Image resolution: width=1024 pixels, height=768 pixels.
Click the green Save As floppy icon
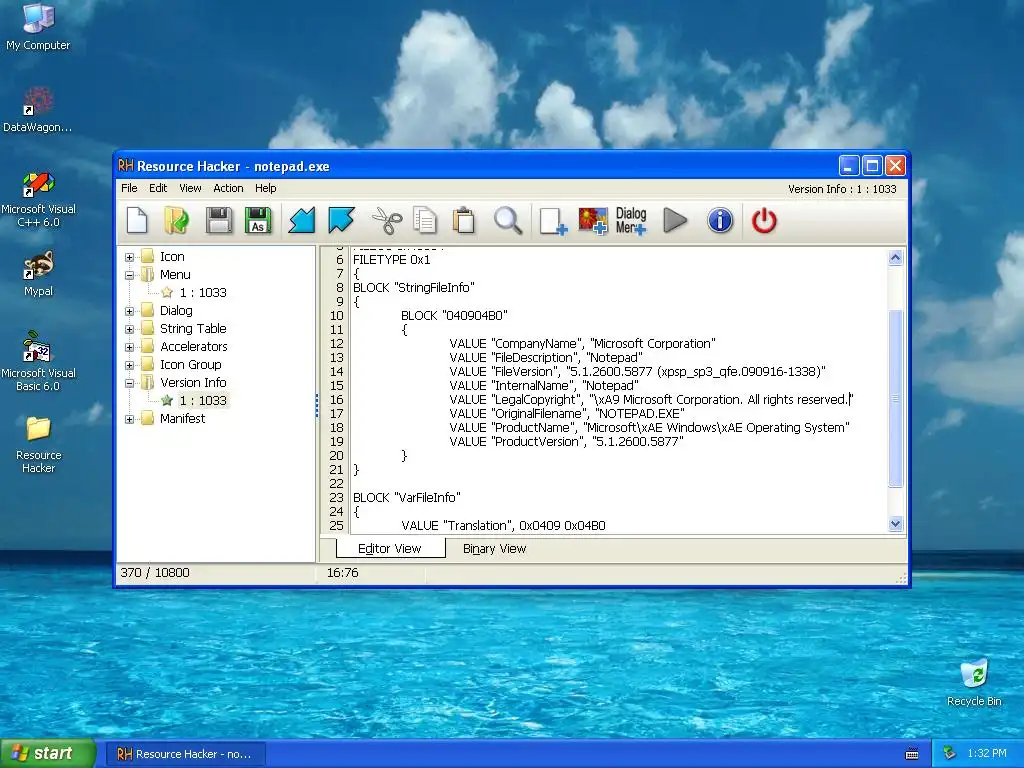(258, 220)
